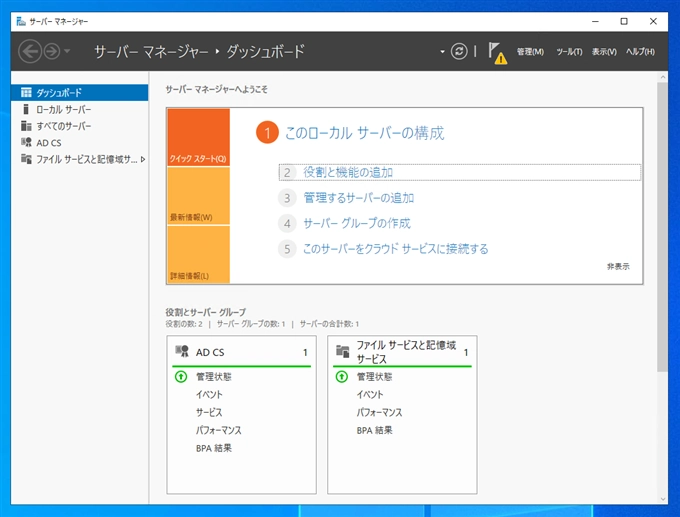Click the forward navigation arrow

point(52,52)
